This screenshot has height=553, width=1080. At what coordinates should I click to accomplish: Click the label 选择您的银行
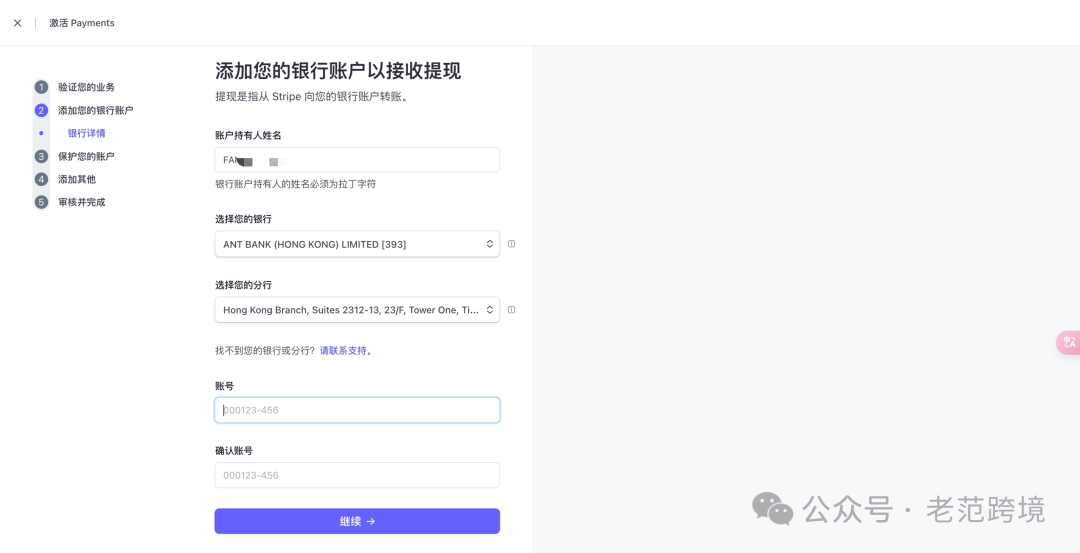pos(244,219)
